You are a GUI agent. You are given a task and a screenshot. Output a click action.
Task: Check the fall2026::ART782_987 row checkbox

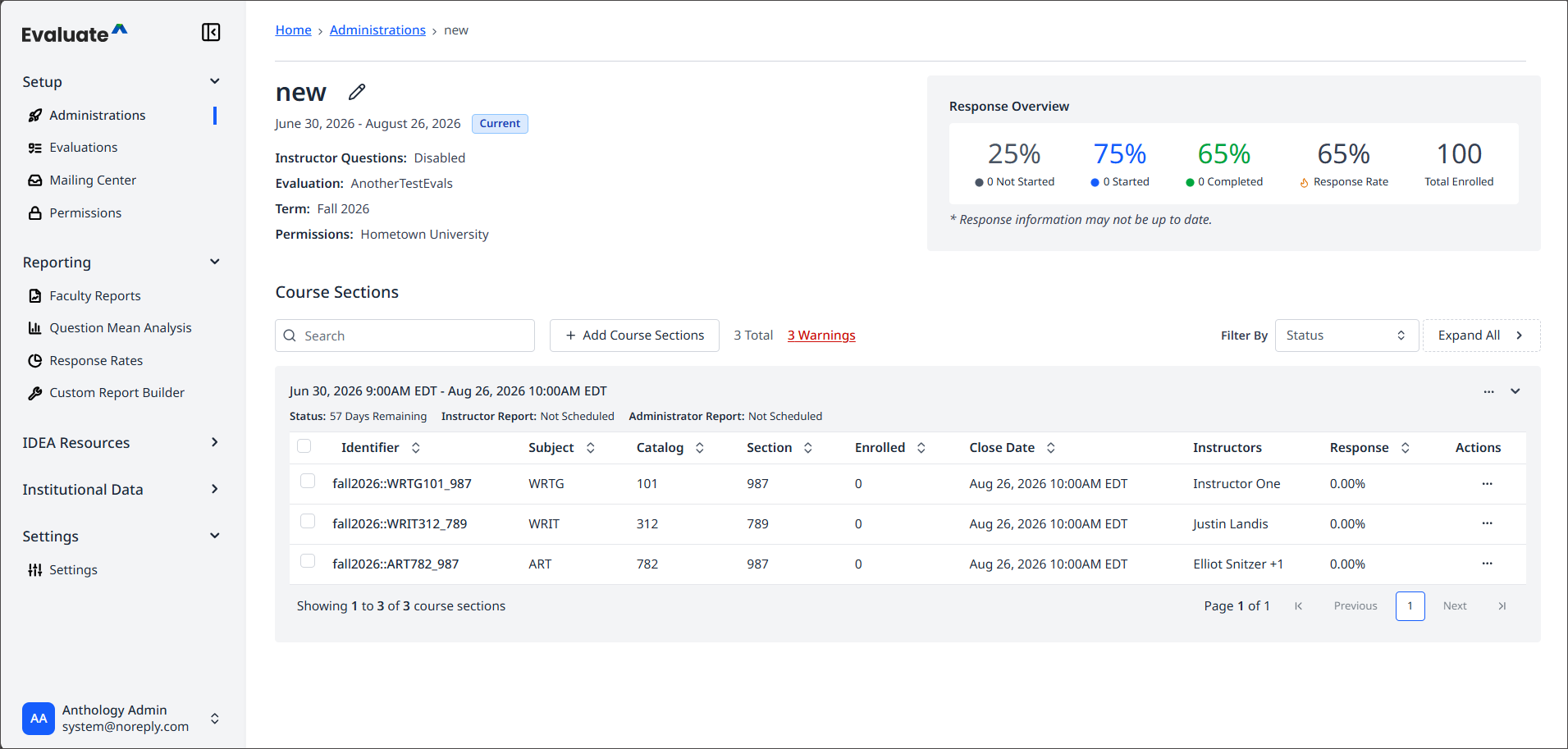coord(308,561)
